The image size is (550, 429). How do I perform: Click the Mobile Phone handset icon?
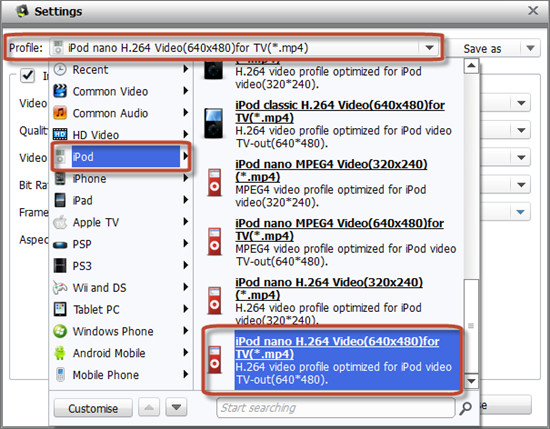60,375
